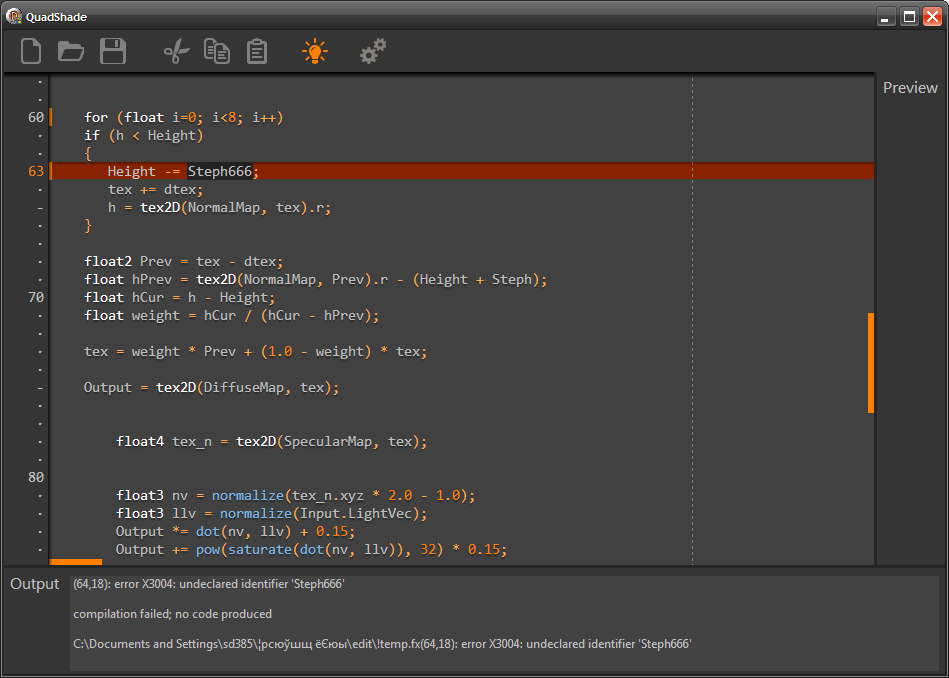Click the QuadShade app icon in title bar
Viewport: 949px width, 678px height.
[13, 16]
